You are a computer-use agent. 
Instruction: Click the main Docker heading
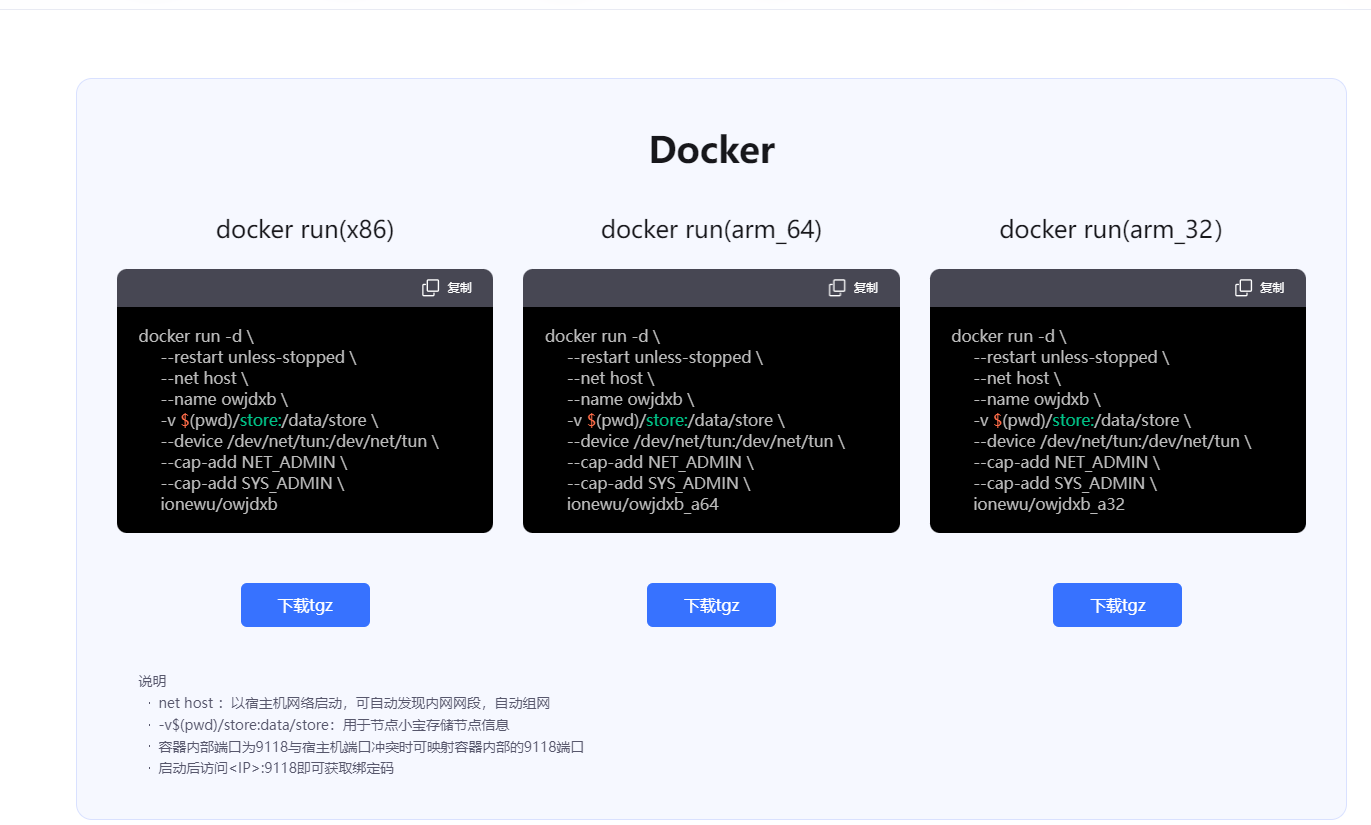click(x=711, y=150)
